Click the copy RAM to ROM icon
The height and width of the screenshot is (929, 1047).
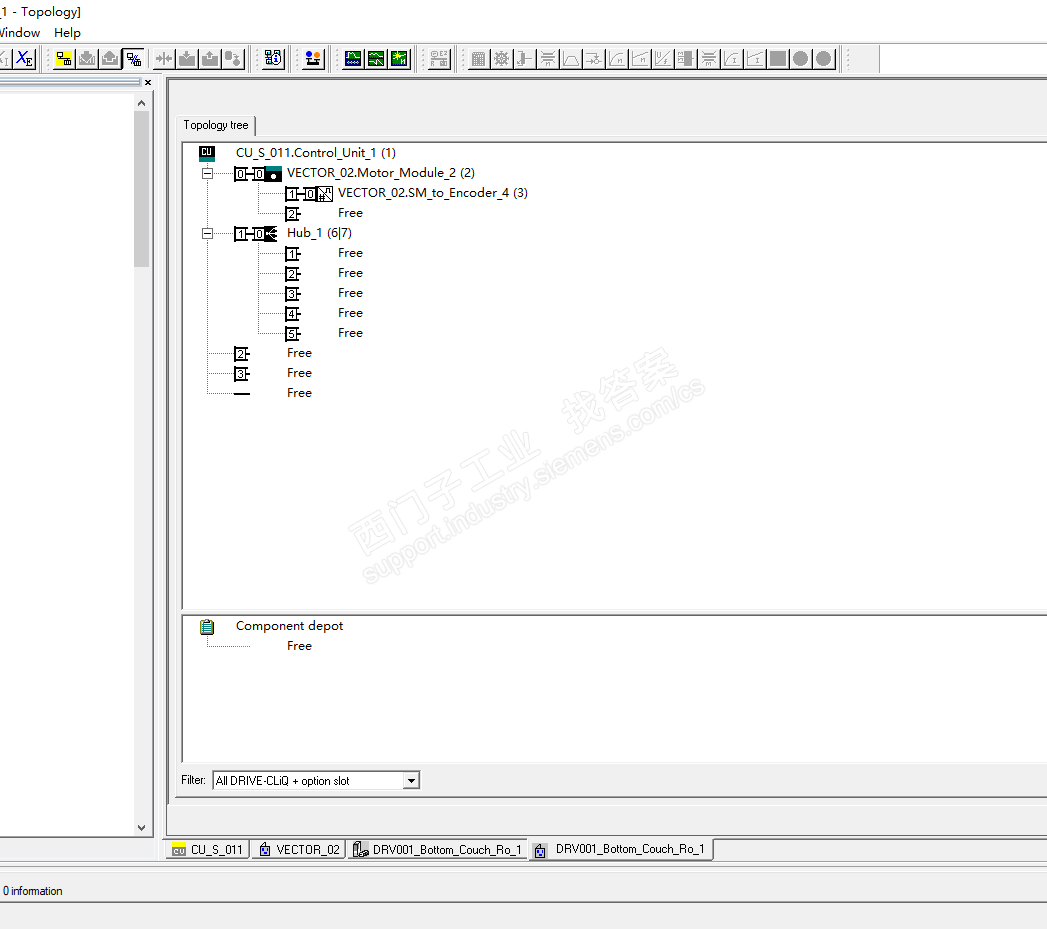233,59
